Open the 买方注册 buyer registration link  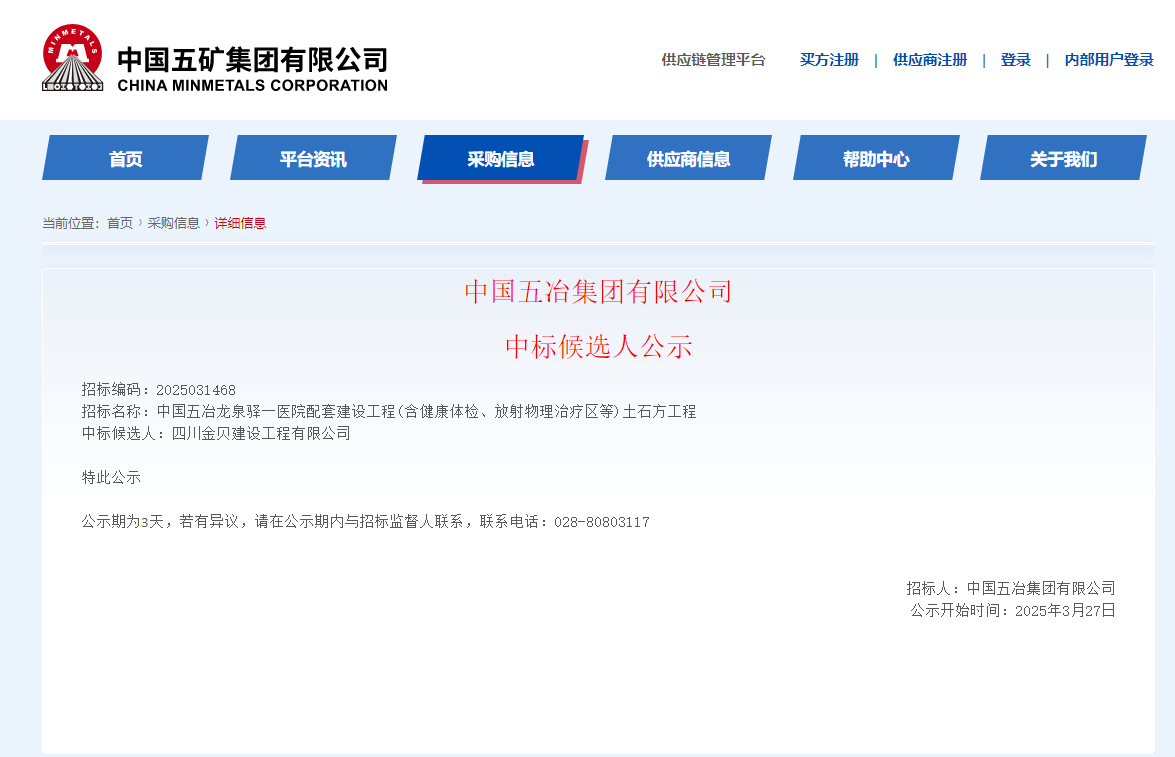pyautogui.click(x=829, y=60)
